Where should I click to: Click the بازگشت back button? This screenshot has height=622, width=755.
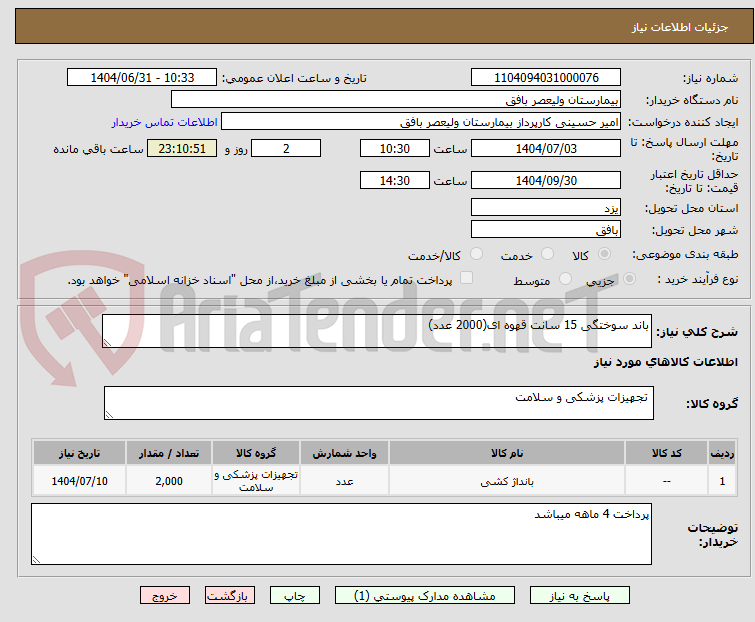(230, 596)
